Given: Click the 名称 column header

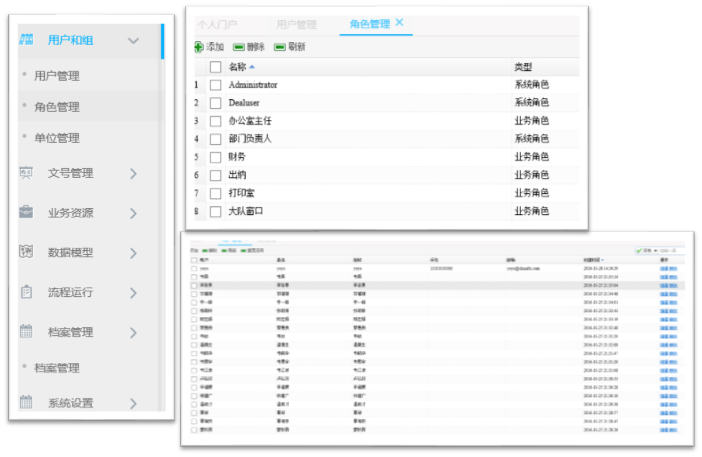Looking at the screenshot, I should [238, 67].
